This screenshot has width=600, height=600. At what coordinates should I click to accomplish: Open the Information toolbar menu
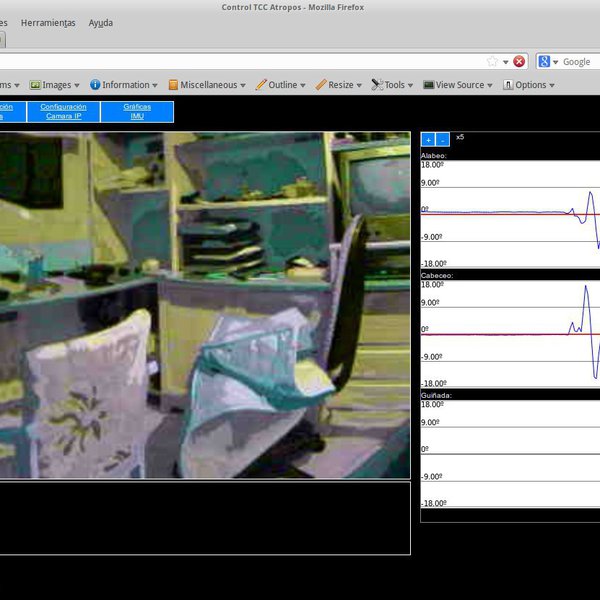coord(124,85)
